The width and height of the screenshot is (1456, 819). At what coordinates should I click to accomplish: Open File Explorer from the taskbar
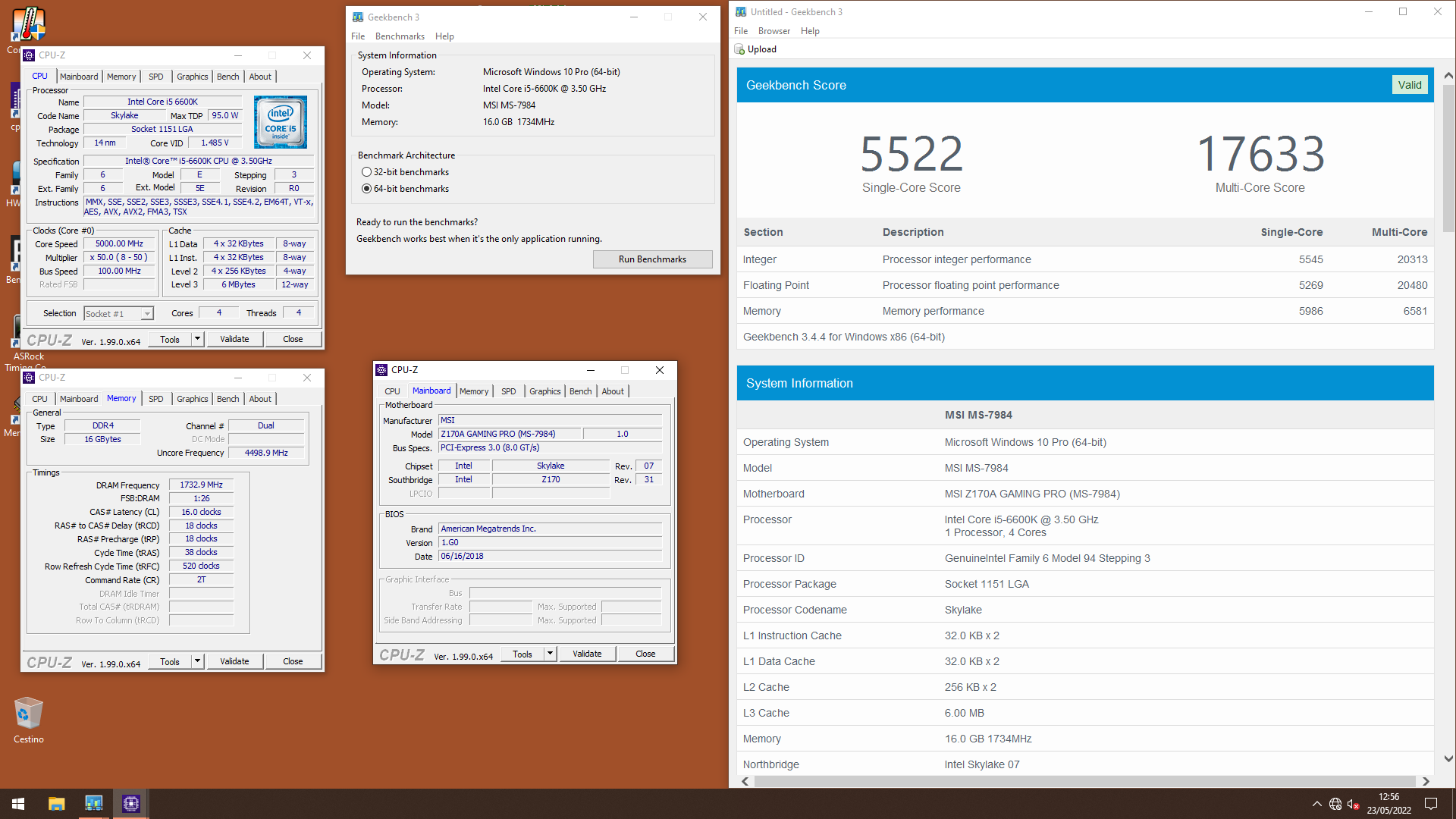click(x=56, y=804)
